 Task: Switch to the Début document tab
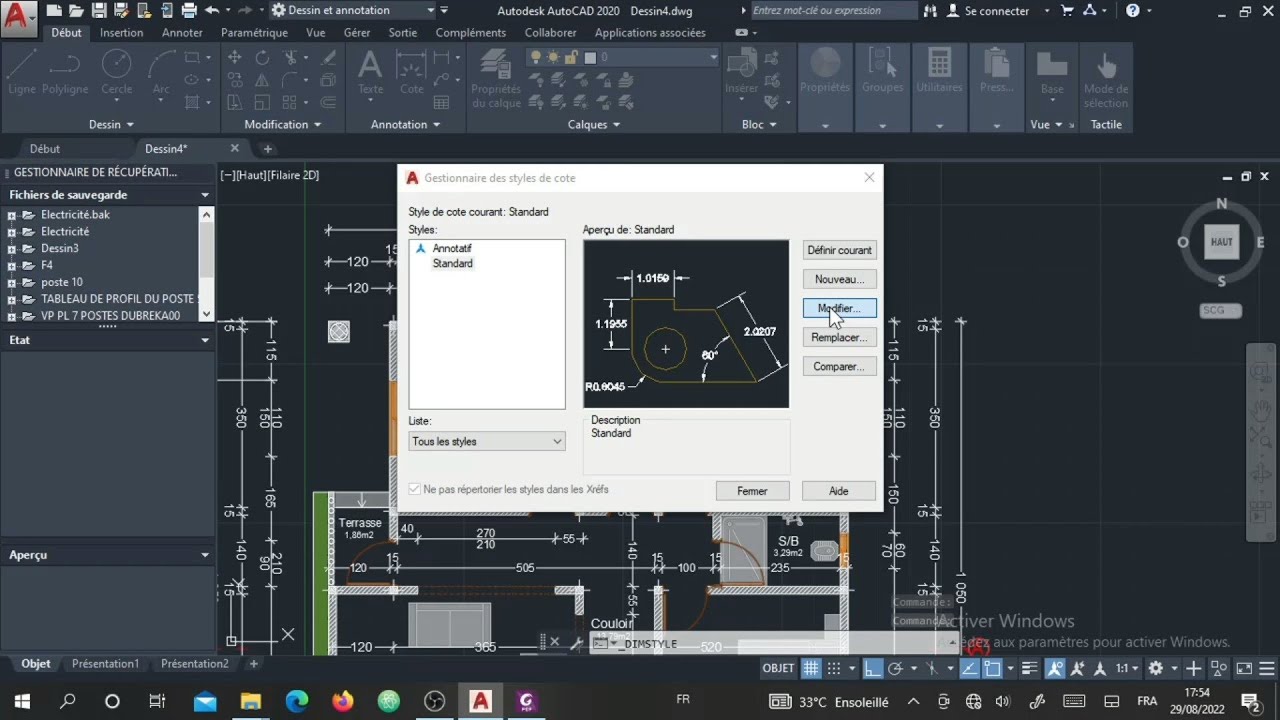pyautogui.click(x=45, y=149)
